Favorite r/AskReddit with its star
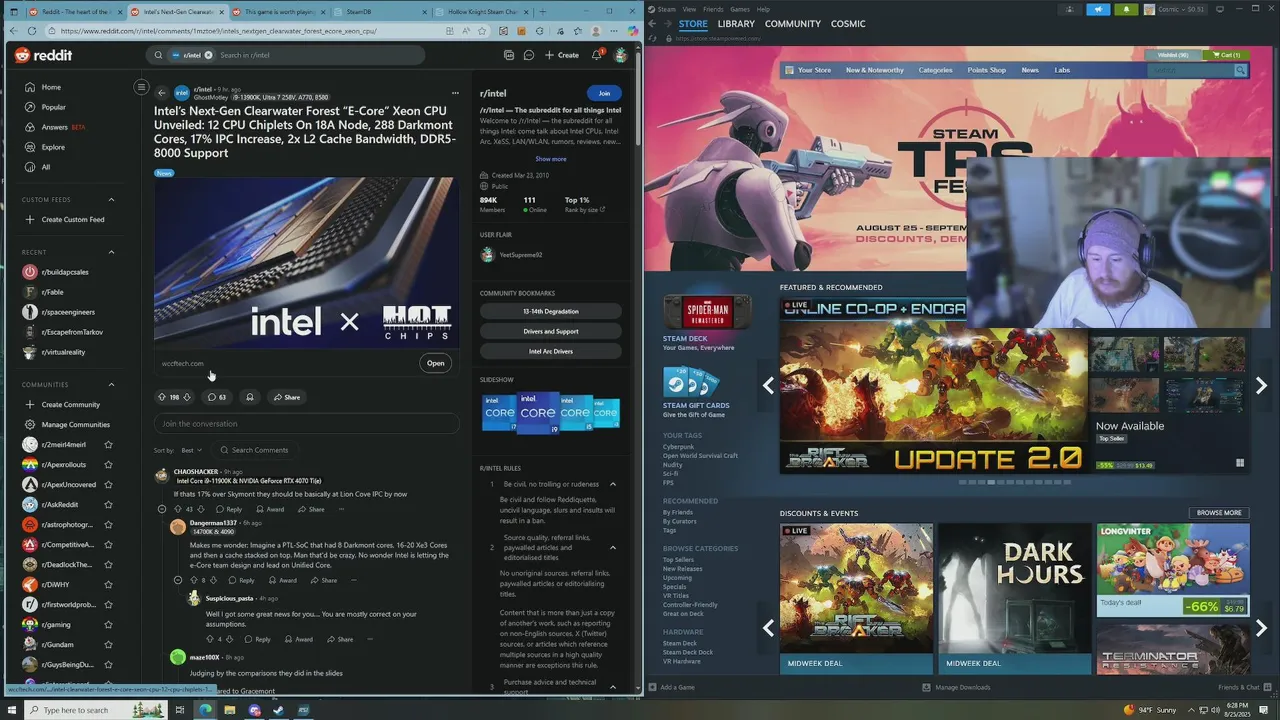This screenshot has height=720, width=1280. tap(108, 505)
